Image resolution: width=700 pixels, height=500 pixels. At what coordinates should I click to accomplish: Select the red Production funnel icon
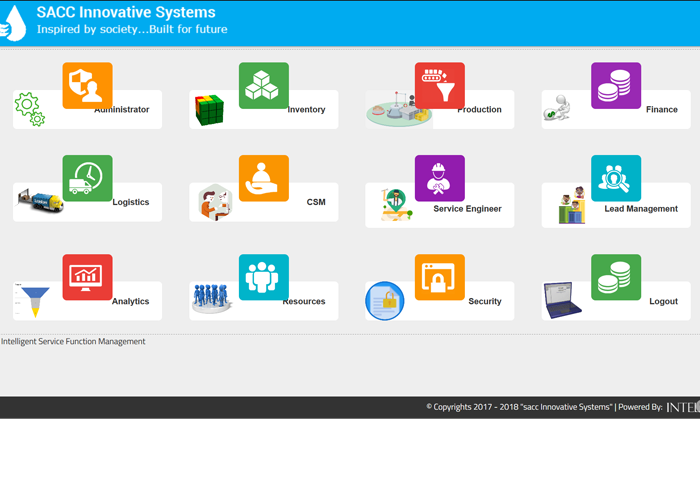pyautogui.click(x=439, y=86)
